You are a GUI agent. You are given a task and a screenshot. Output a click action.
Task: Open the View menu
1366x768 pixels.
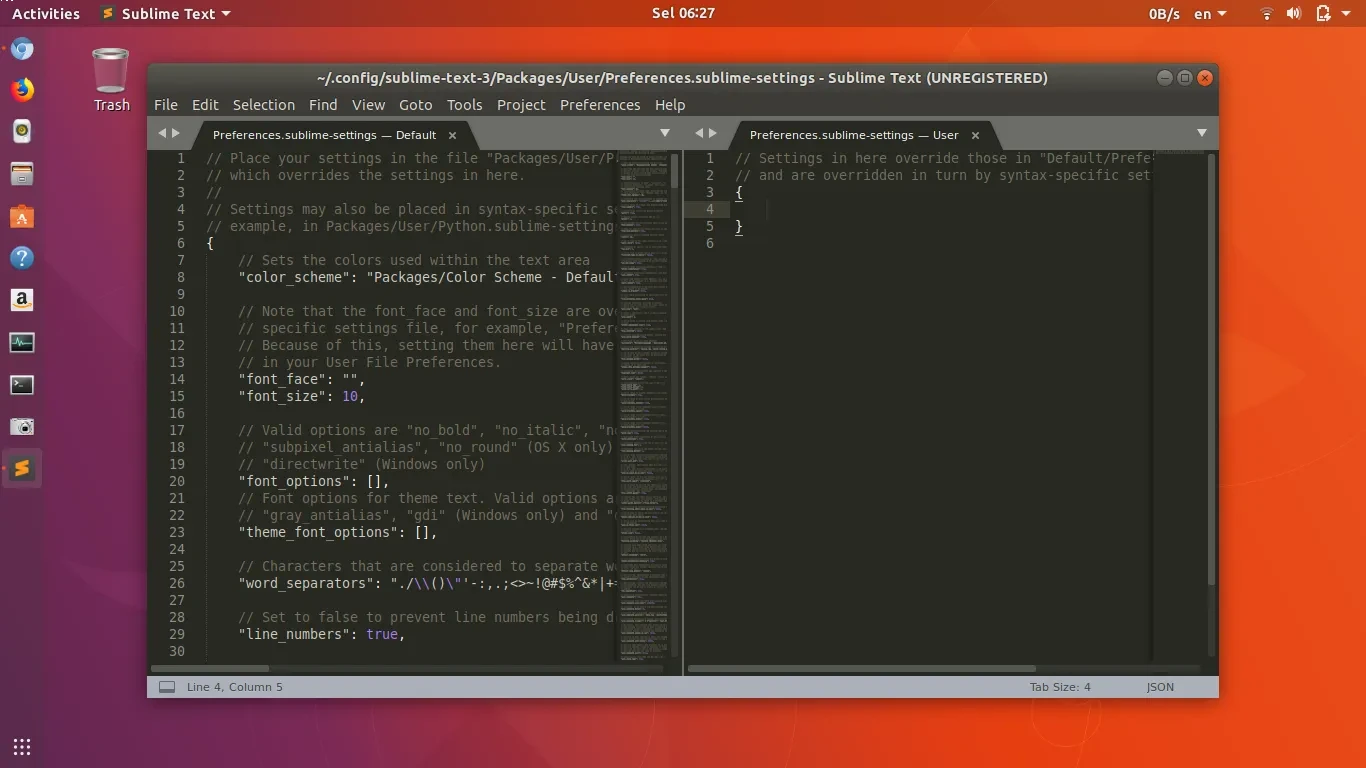pyautogui.click(x=368, y=105)
